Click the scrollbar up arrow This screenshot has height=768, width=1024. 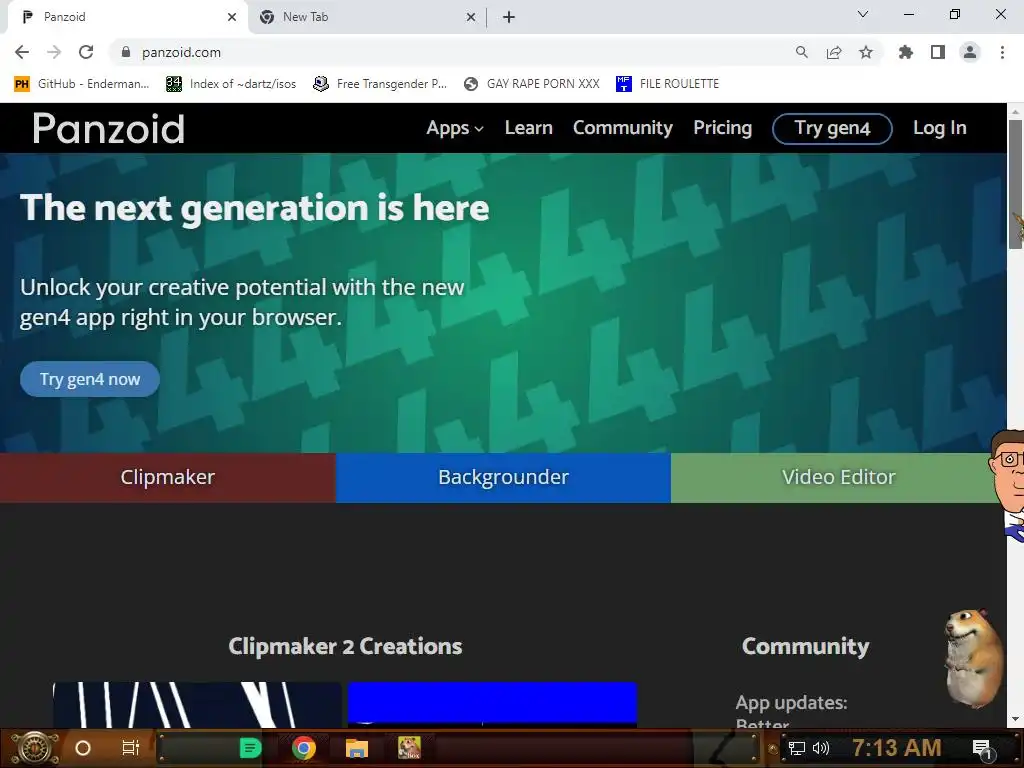[1015, 111]
